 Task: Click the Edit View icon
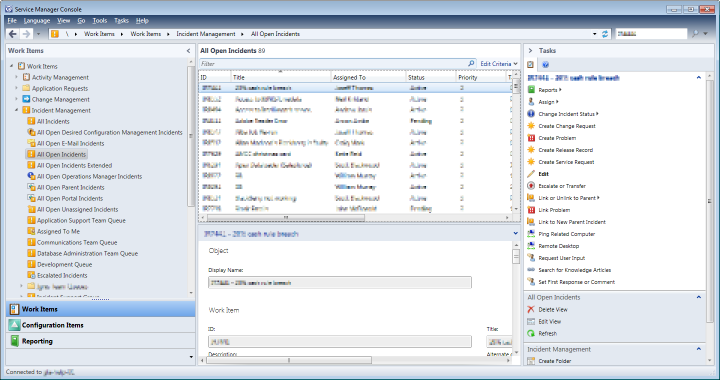[531, 321]
